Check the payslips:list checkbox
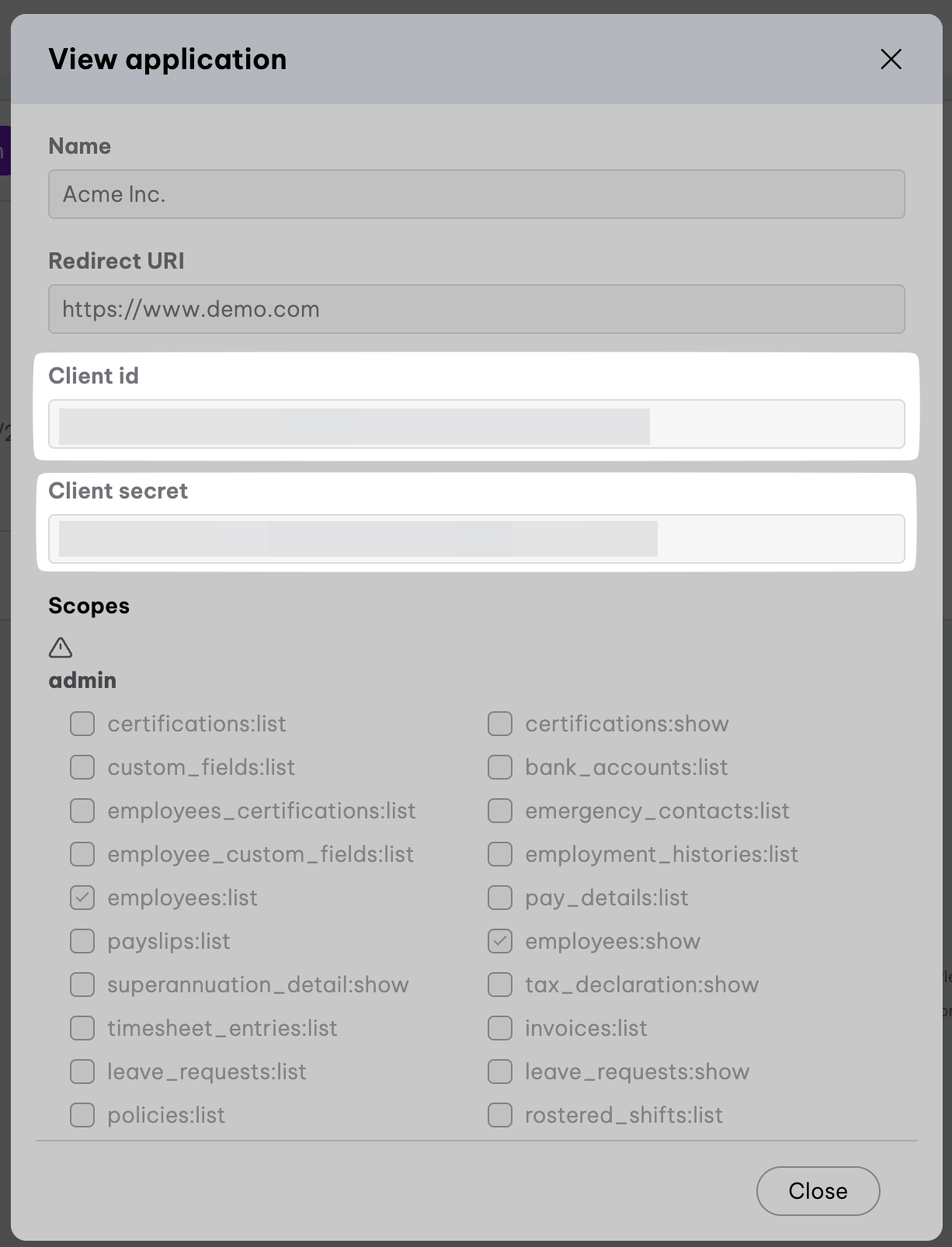The width and height of the screenshot is (952, 1247). pyautogui.click(x=82, y=941)
